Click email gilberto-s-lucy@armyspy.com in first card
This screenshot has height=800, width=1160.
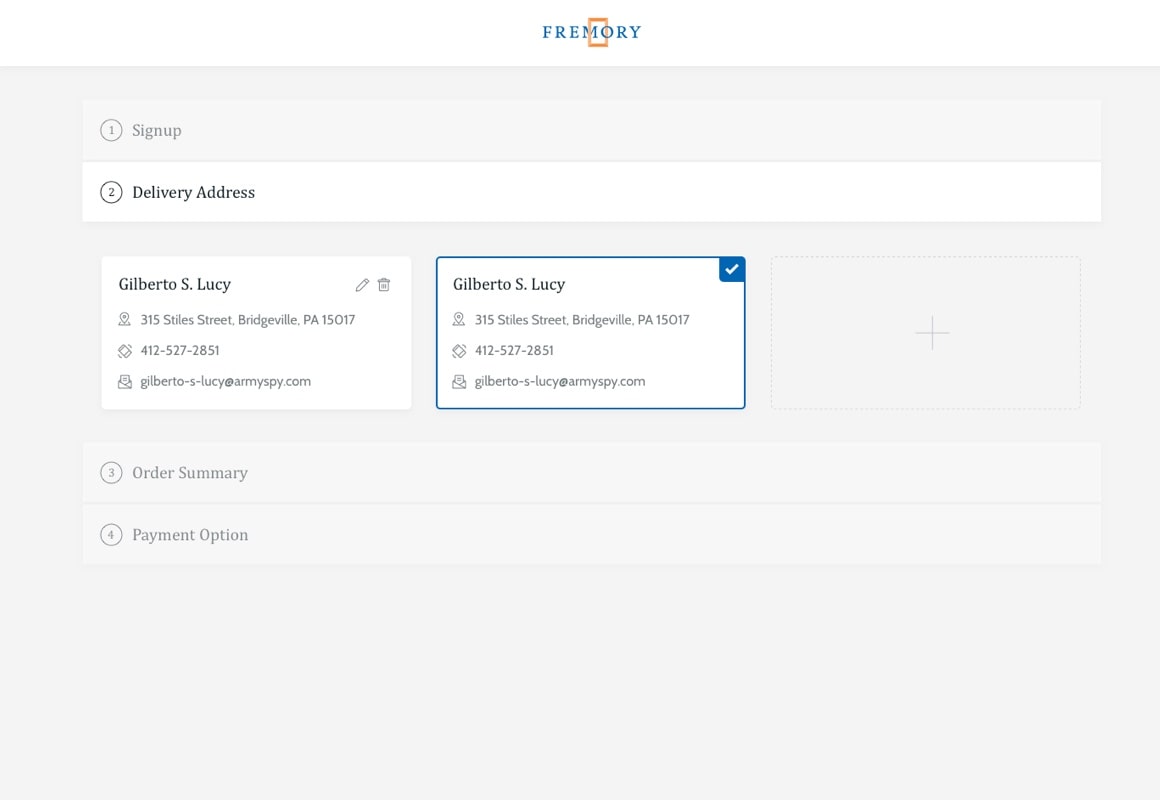(225, 381)
